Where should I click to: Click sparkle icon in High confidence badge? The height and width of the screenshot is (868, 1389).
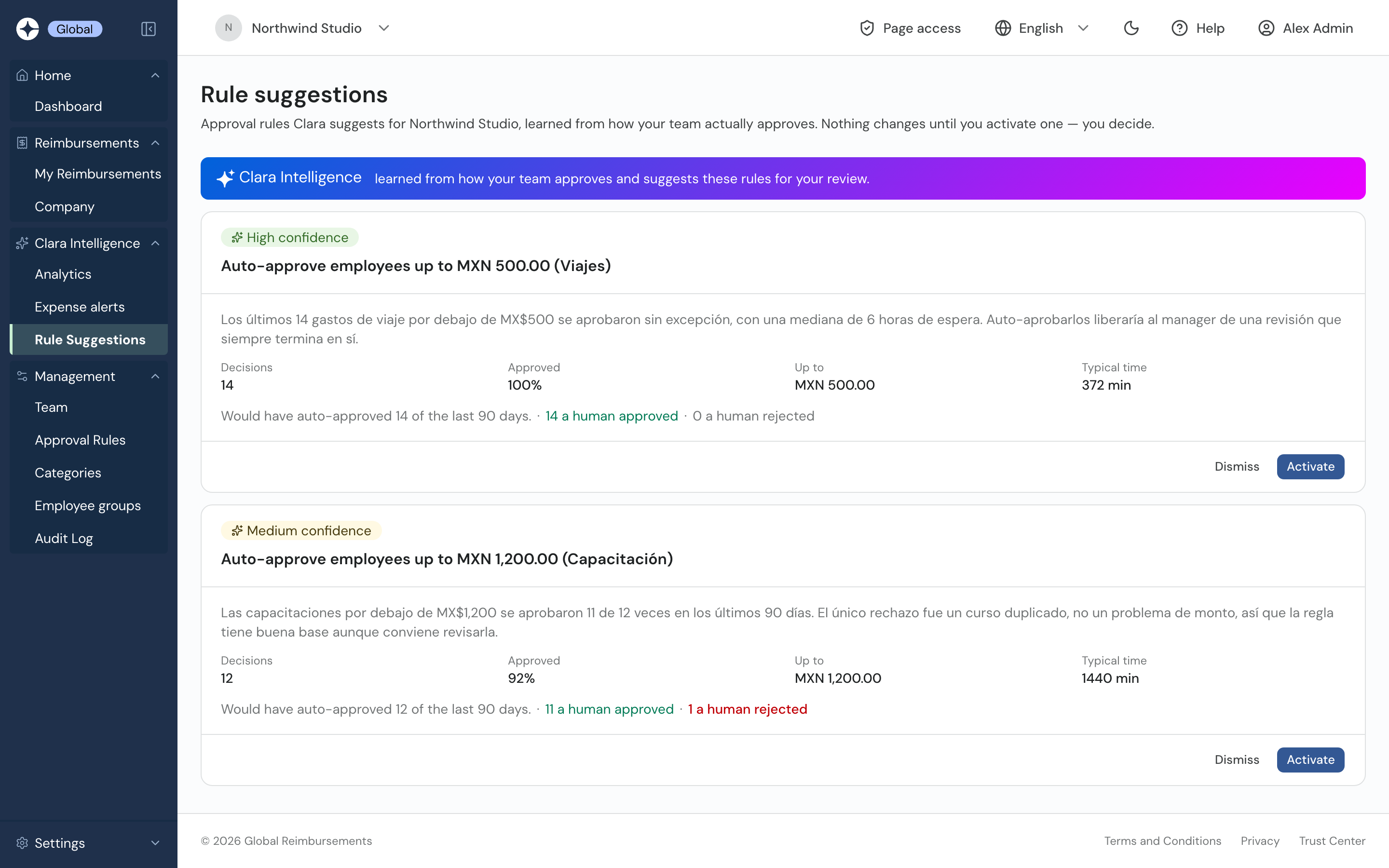[x=237, y=238]
